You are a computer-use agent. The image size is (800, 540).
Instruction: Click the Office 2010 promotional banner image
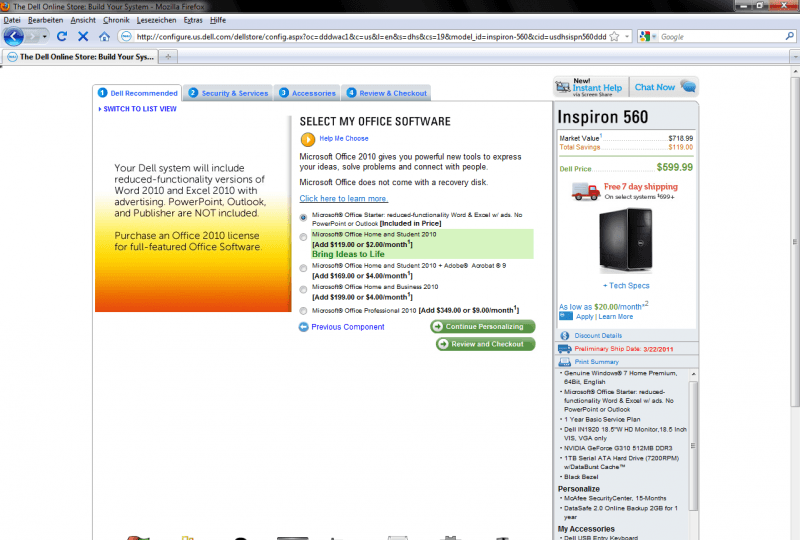point(193,213)
